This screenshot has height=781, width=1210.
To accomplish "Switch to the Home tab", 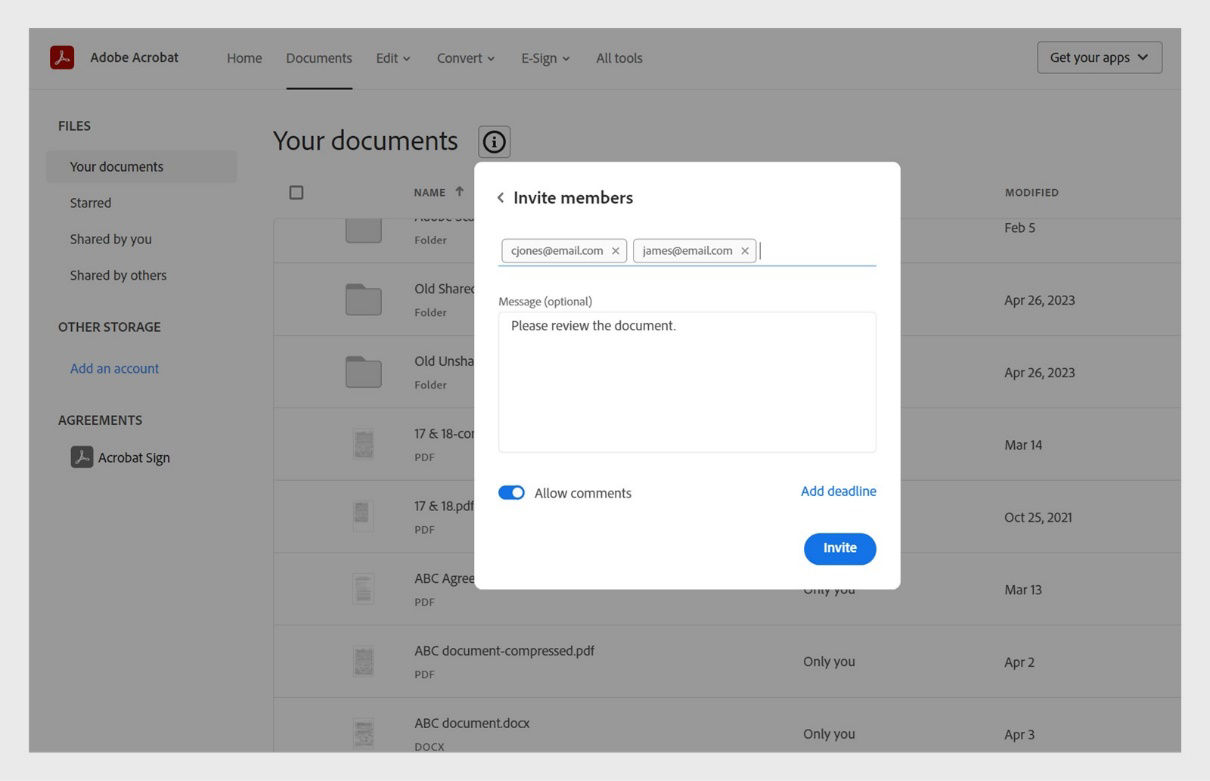I will [x=243, y=58].
